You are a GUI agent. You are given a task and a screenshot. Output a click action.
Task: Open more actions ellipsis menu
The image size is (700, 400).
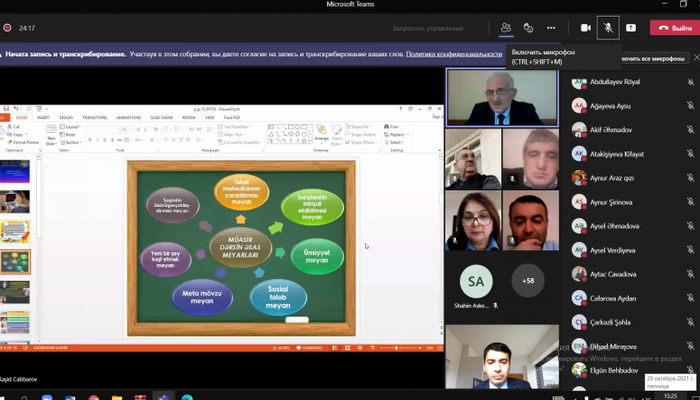(550, 28)
